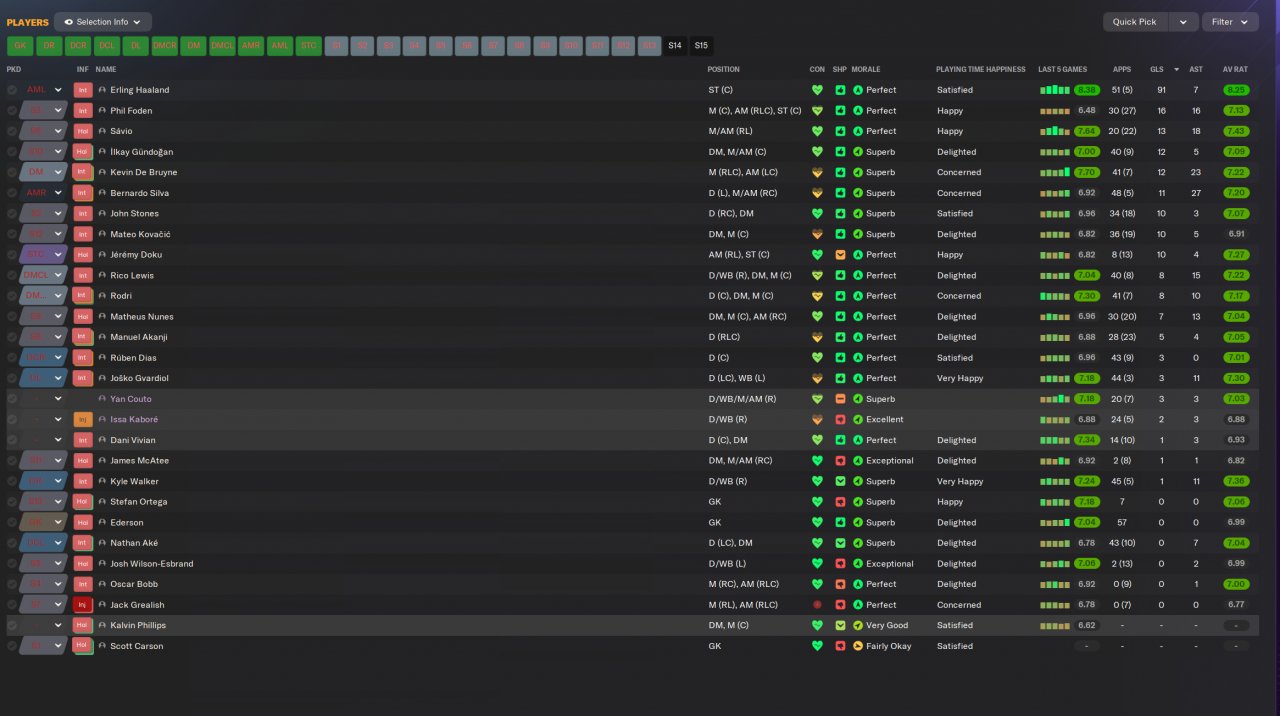
Task: Click Erling Haaland's last 5 games bars
Action: [1055, 90]
